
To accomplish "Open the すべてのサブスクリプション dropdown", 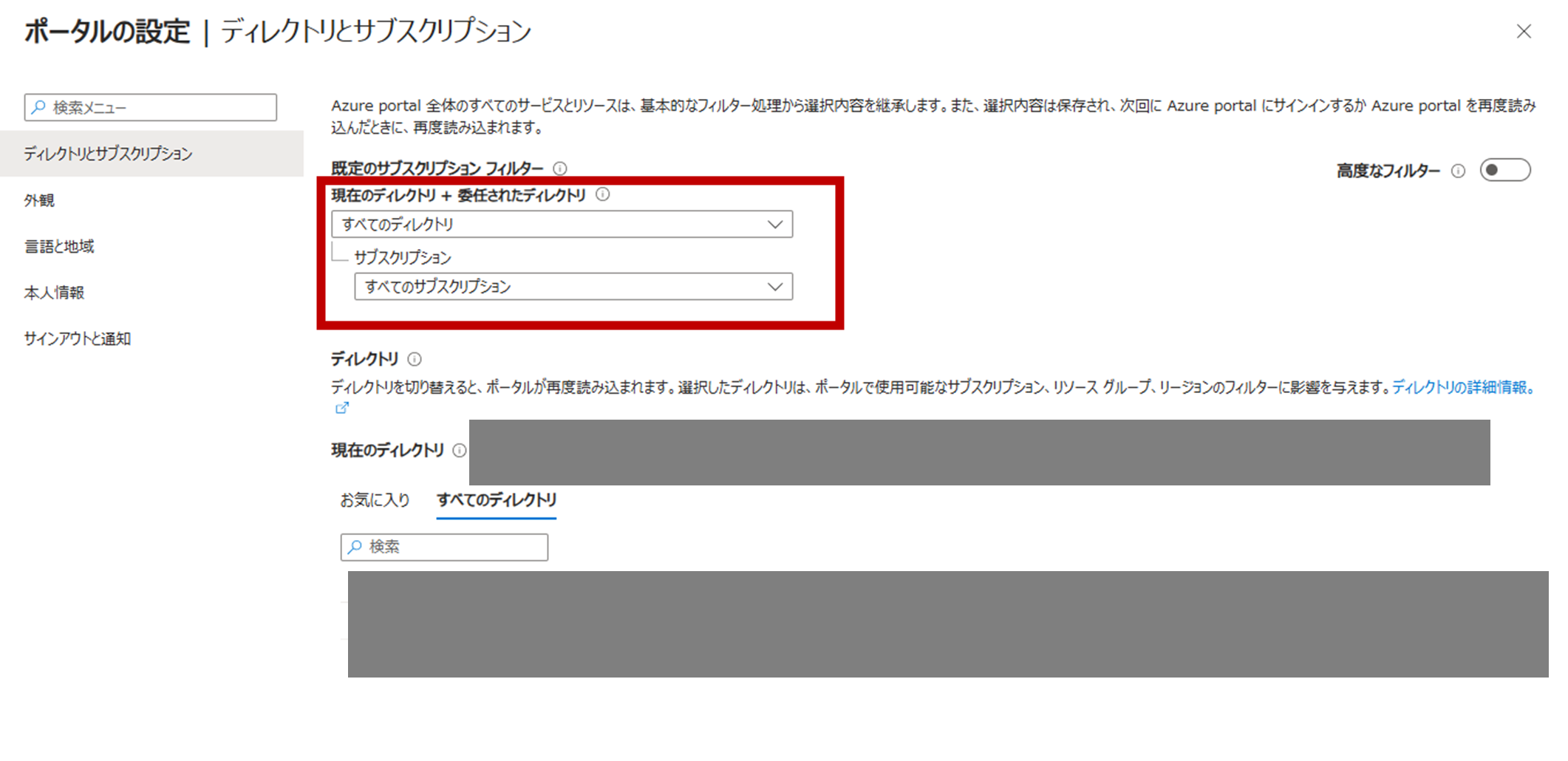I will pos(573,287).
